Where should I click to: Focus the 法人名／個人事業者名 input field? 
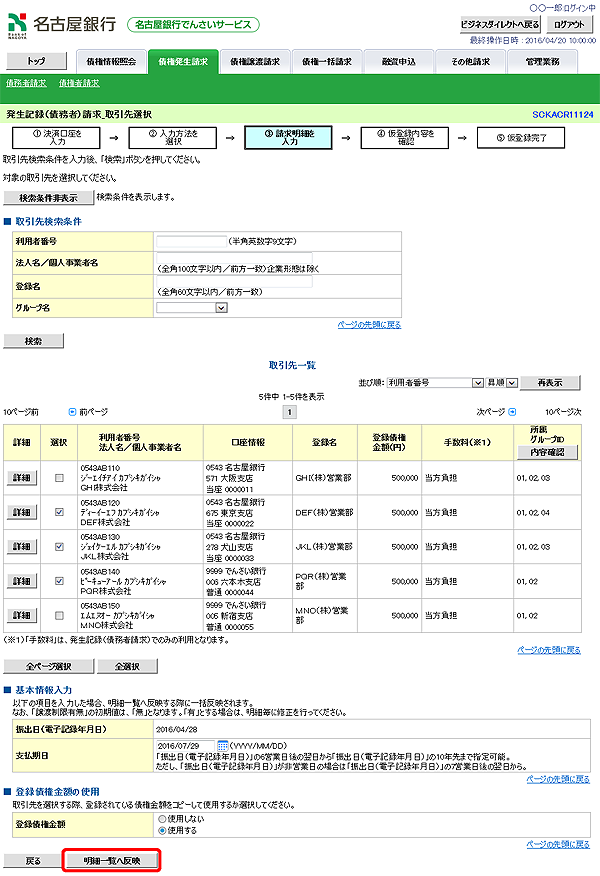(x=234, y=259)
